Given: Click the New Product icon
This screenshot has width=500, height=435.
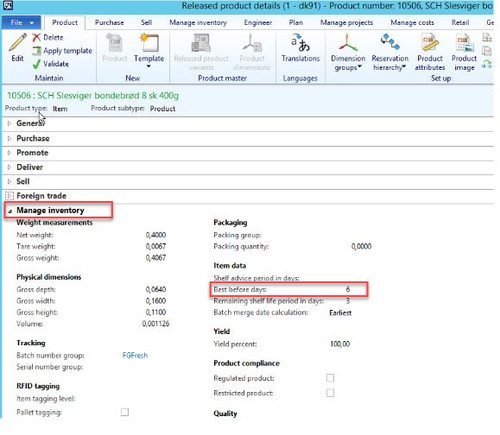Looking at the screenshot, I should [x=115, y=43].
